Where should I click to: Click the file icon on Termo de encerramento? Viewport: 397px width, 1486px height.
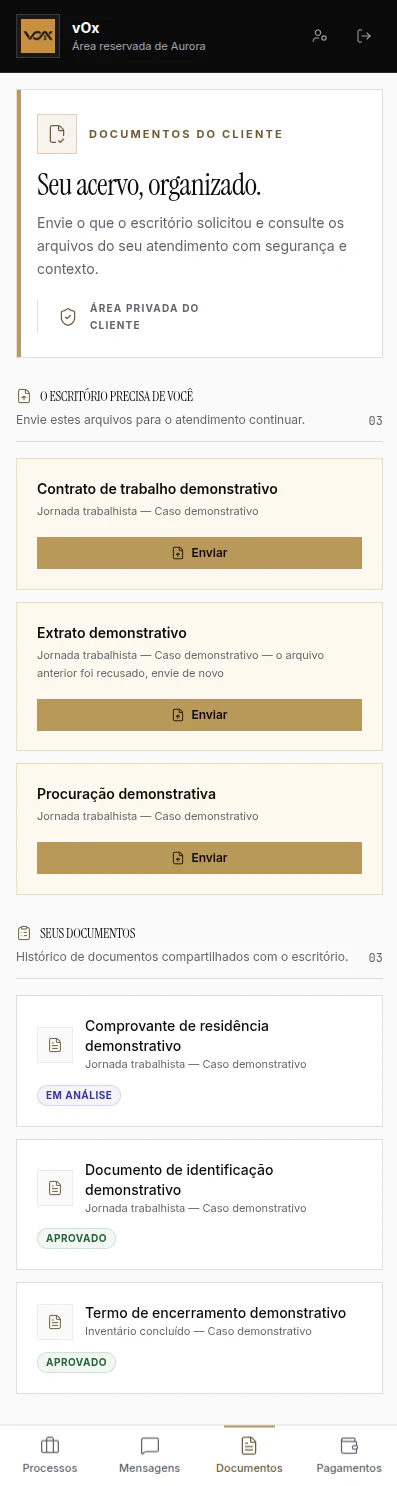tap(55, 1321)
